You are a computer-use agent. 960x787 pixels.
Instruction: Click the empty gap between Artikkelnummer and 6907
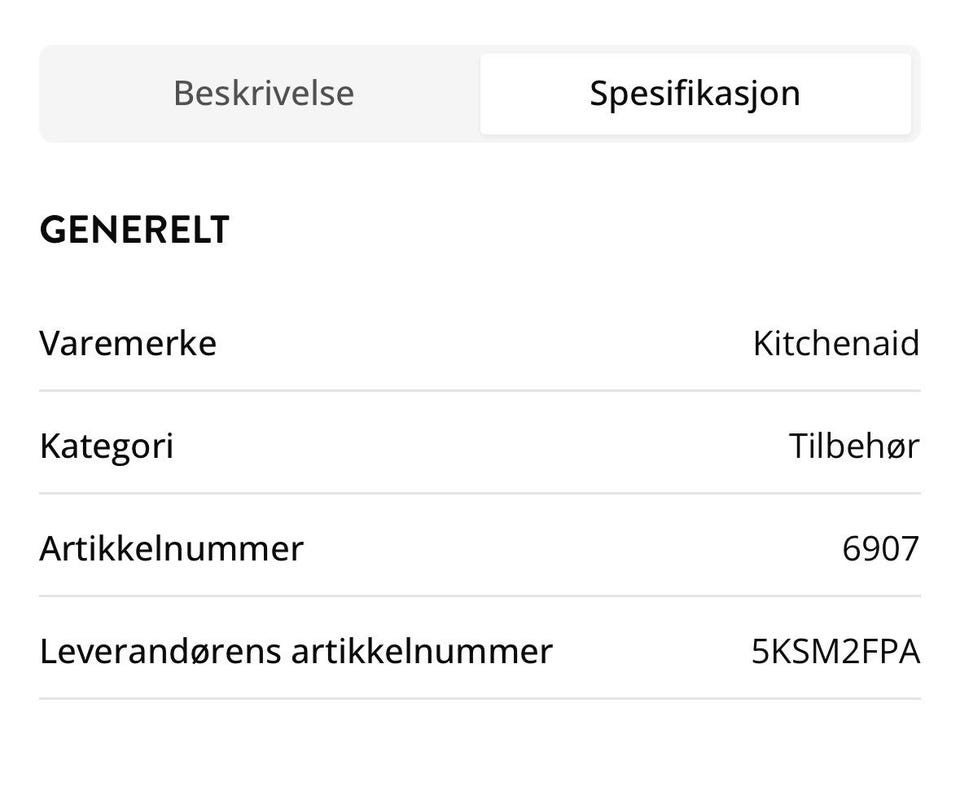[x=570, y=548]
